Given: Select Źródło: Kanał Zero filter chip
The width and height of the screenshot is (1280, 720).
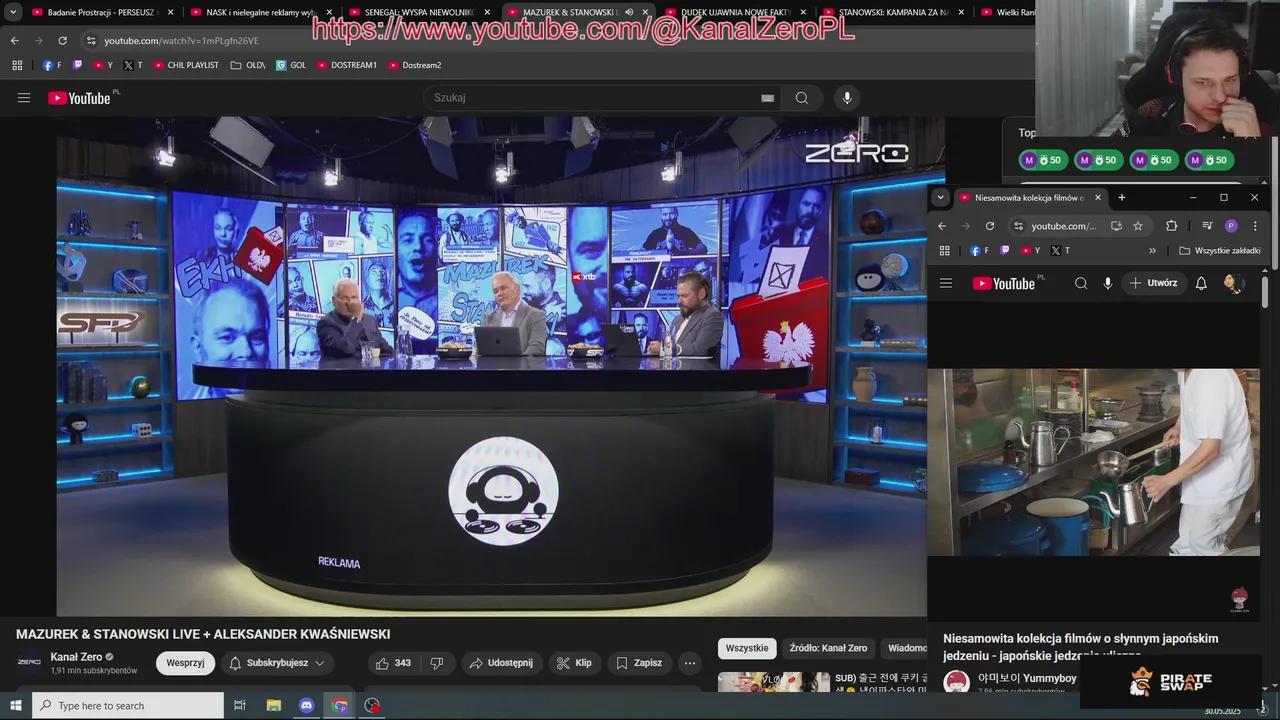Looking at the screenshot, I should point(828,648).
